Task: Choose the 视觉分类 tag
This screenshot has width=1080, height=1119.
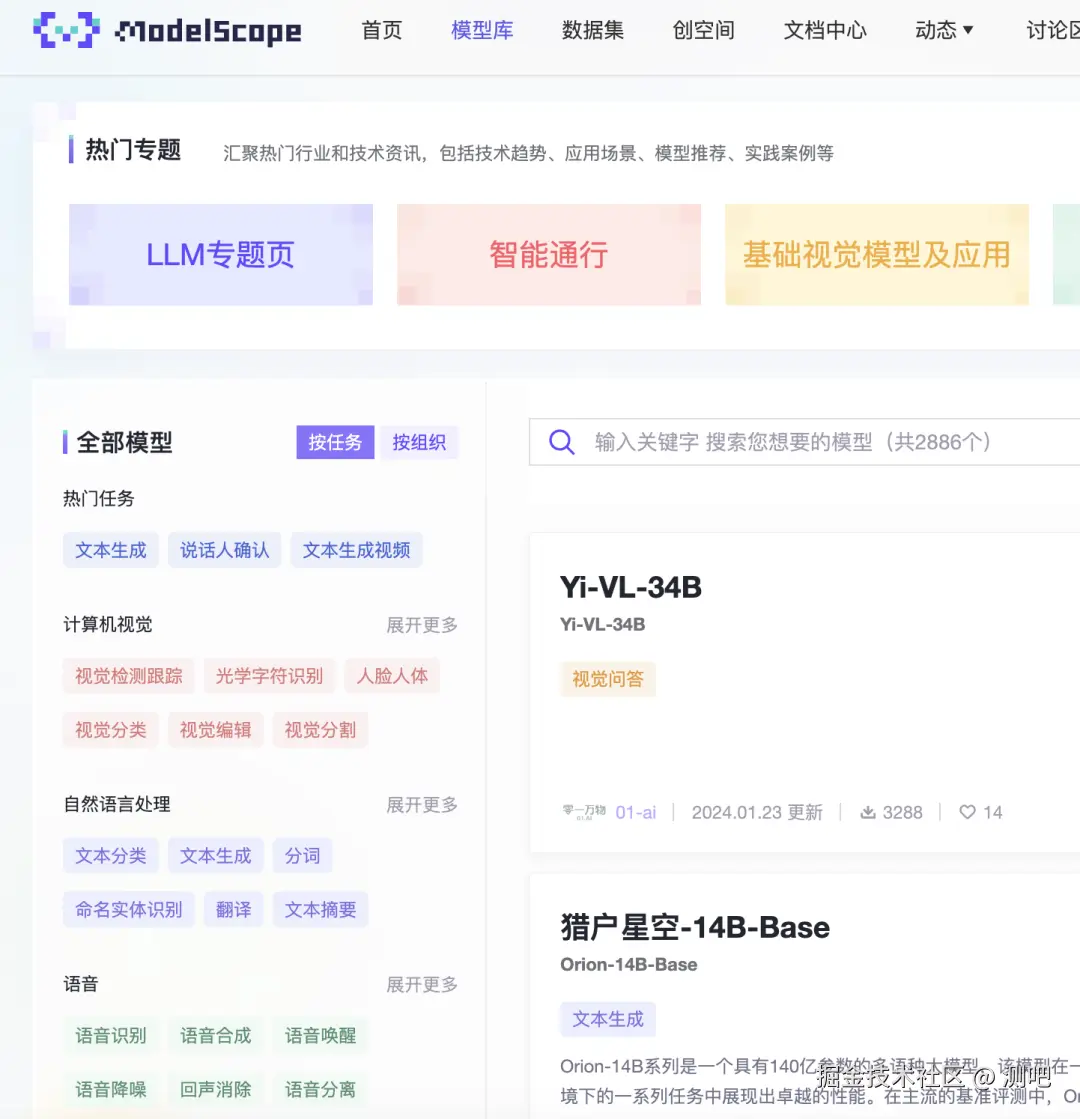Action: [111, 730]
